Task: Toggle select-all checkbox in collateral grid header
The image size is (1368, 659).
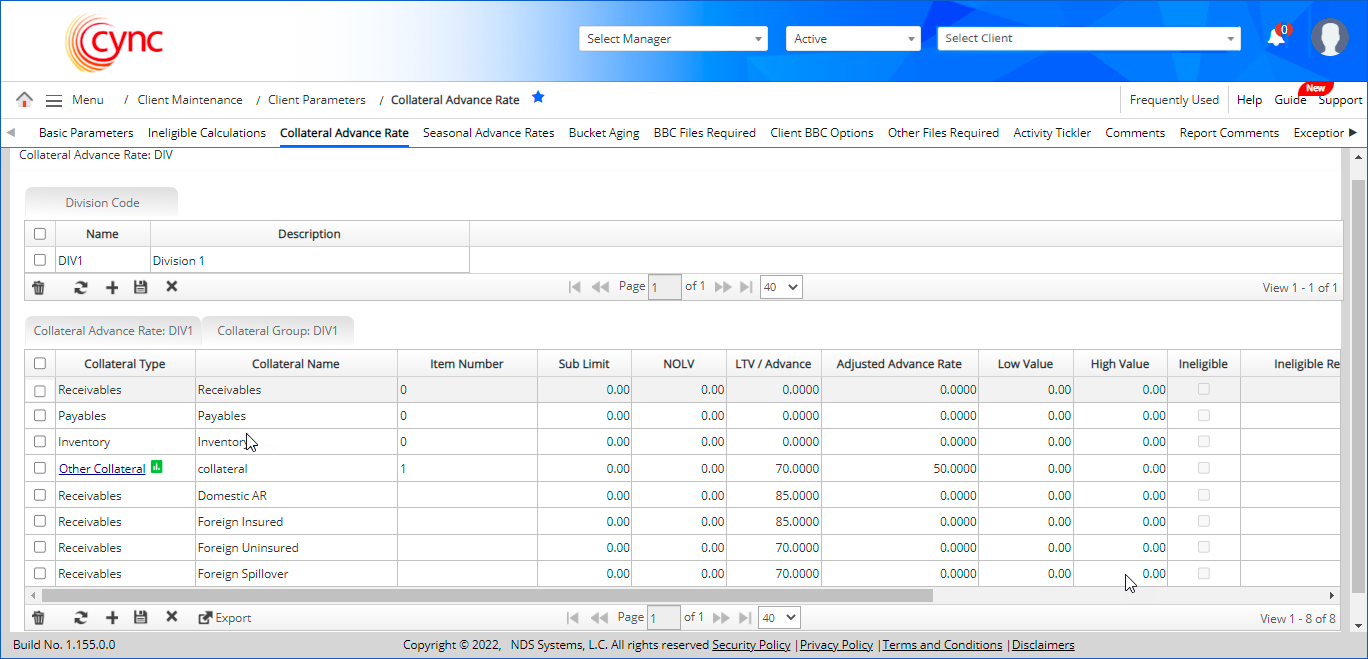Action: tap(40, 364)
